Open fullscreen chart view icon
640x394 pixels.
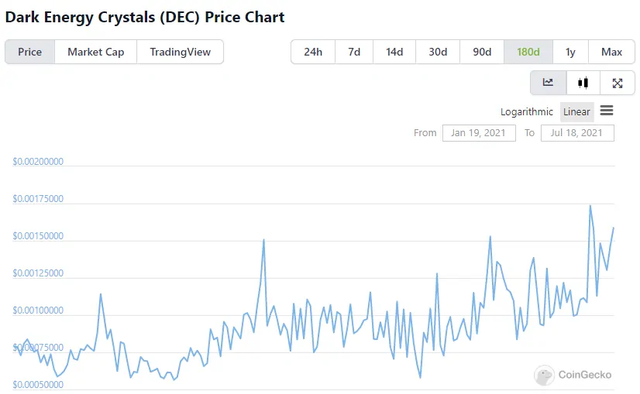(618, 83)
